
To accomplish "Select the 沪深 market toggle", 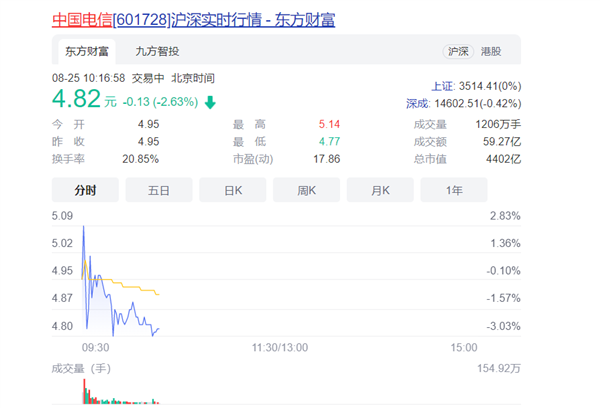I will click(459, 52).
